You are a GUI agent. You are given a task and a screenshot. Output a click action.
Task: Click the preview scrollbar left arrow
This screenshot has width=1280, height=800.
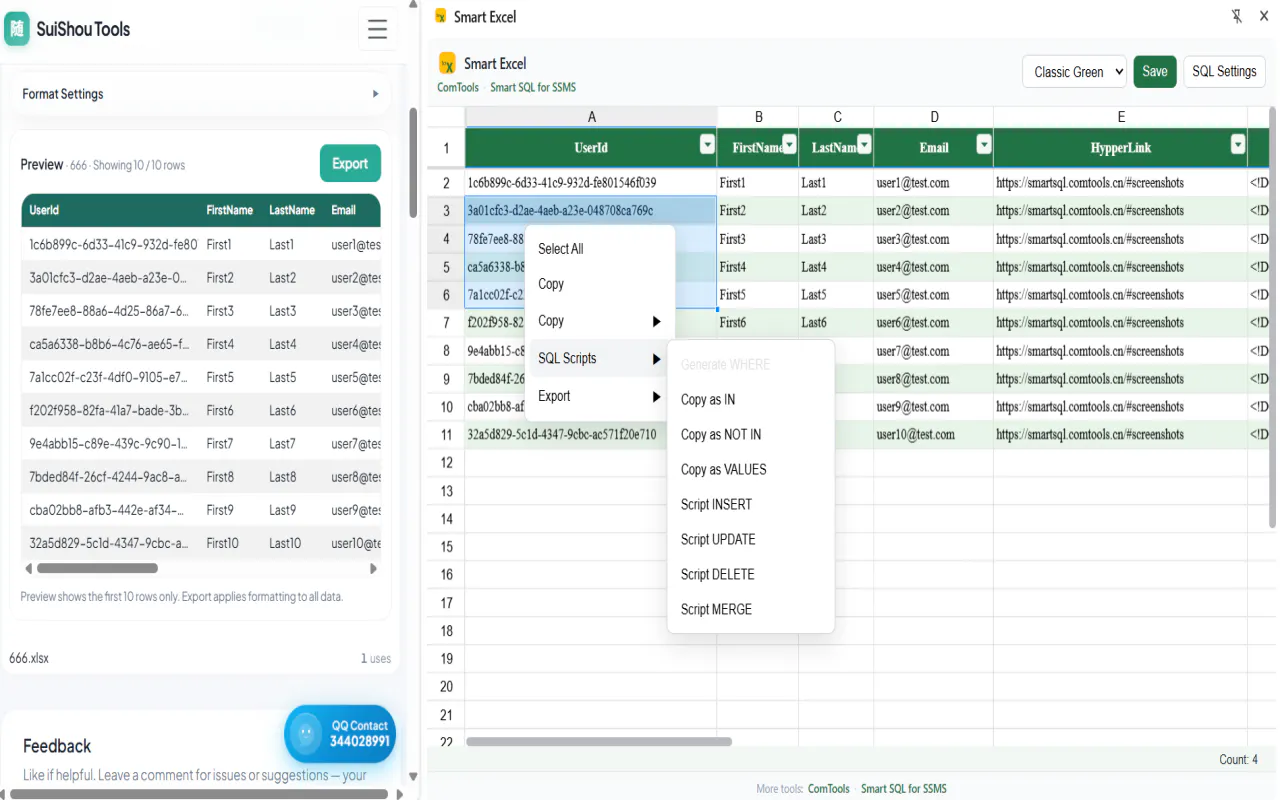pyautogui.click(x=28, y=568)
